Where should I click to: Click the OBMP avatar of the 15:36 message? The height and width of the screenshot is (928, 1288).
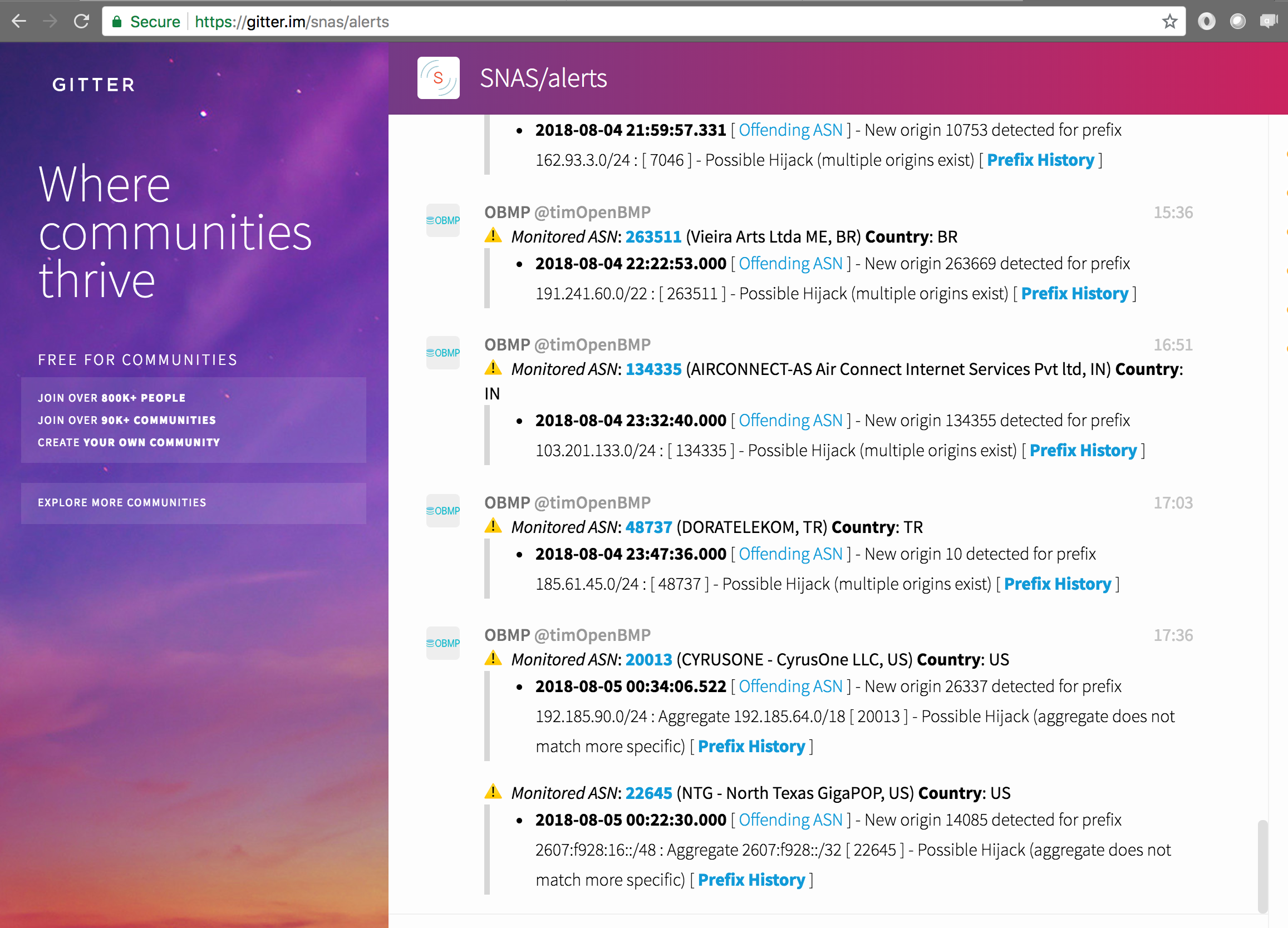coord(443,220)
